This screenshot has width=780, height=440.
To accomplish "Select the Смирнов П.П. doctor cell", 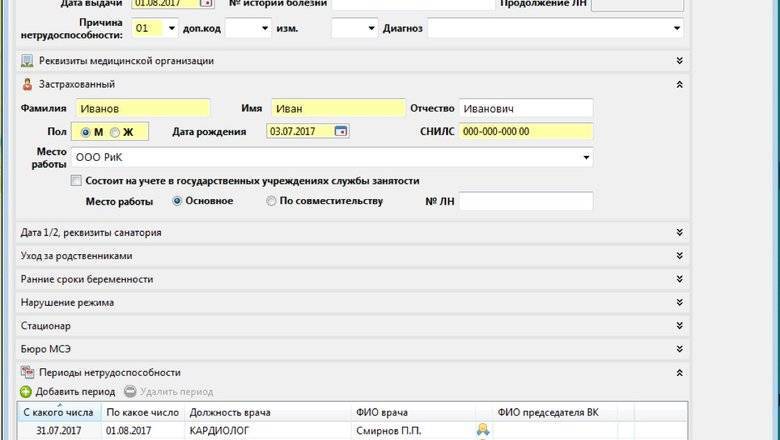I will tap(413, 431).
